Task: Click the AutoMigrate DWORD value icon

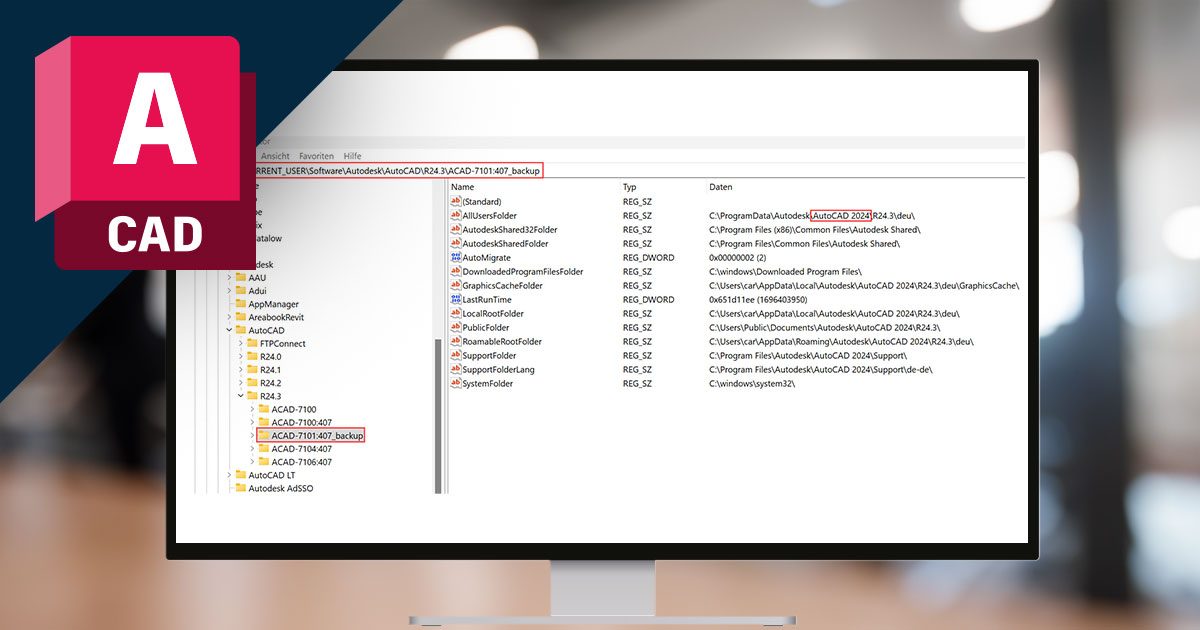Action: click(x=456, y=258)
